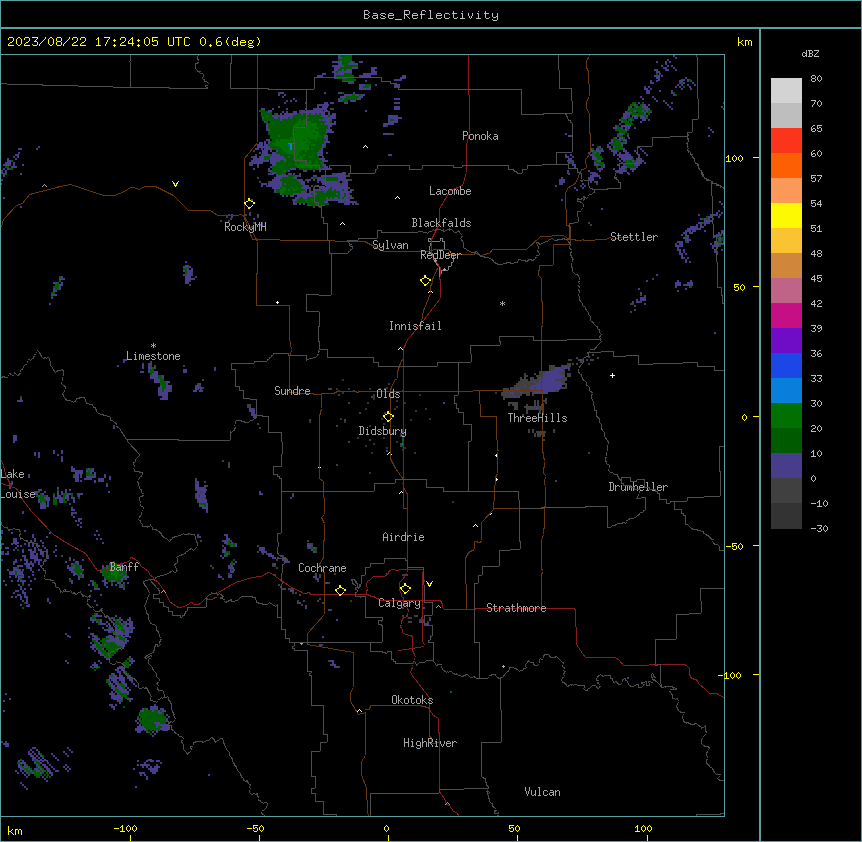Click the Lacombe city label

pos(450,191)
